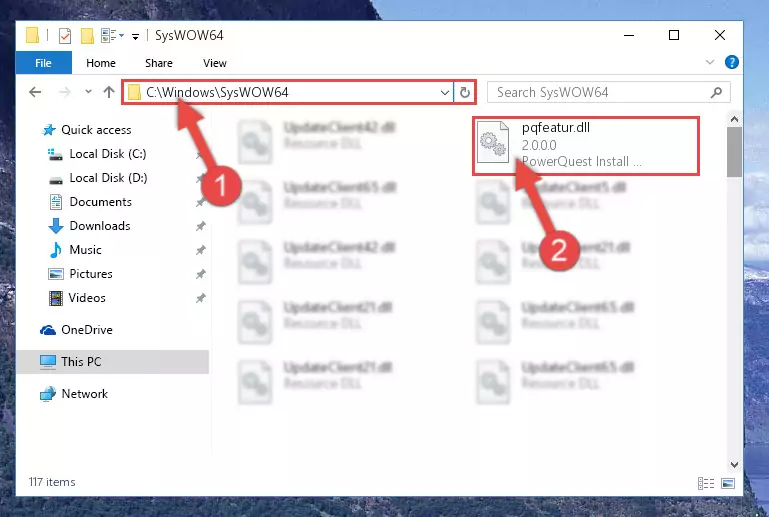Open Explorer Help

(731, 62)
